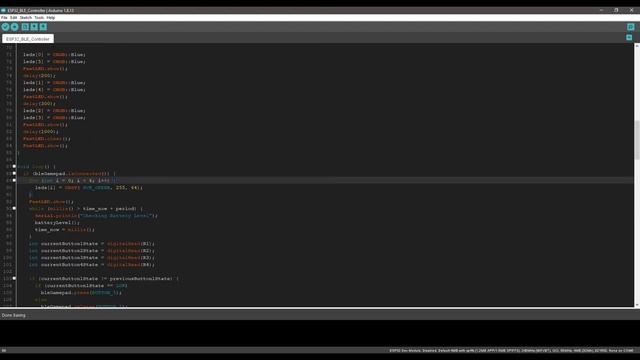640x360 pixels.
Task: Click the 'Done Saving' status message
Action: coord(13,315)
